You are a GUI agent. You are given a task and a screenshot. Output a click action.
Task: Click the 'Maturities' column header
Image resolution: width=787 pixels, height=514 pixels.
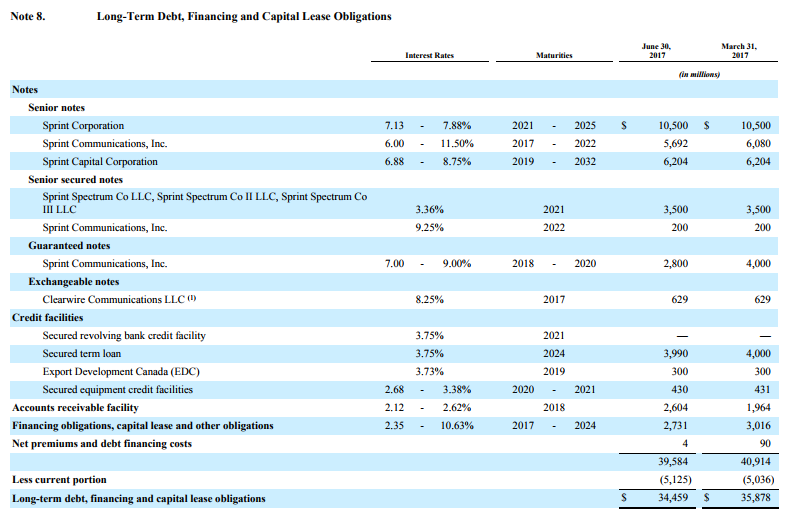point(554,55)
